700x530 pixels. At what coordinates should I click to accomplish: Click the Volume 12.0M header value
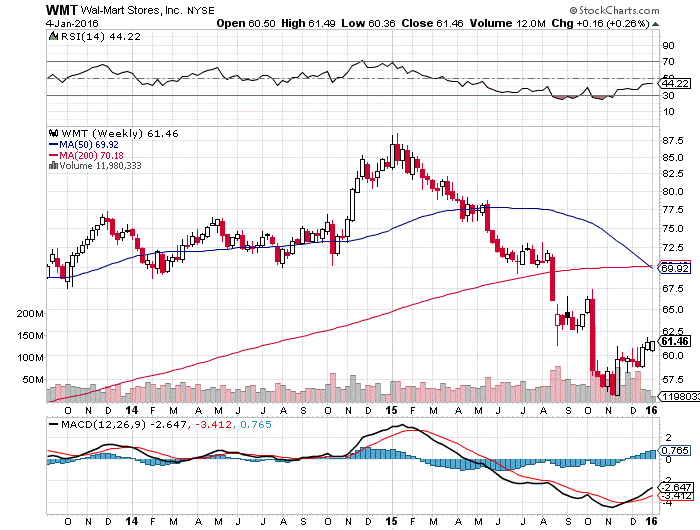click(x=508, y=23)
